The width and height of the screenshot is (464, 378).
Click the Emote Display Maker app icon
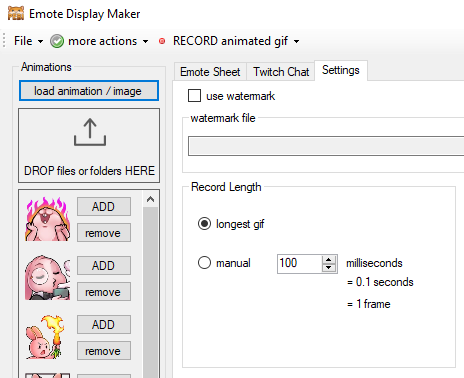click(x=16, y=13)
